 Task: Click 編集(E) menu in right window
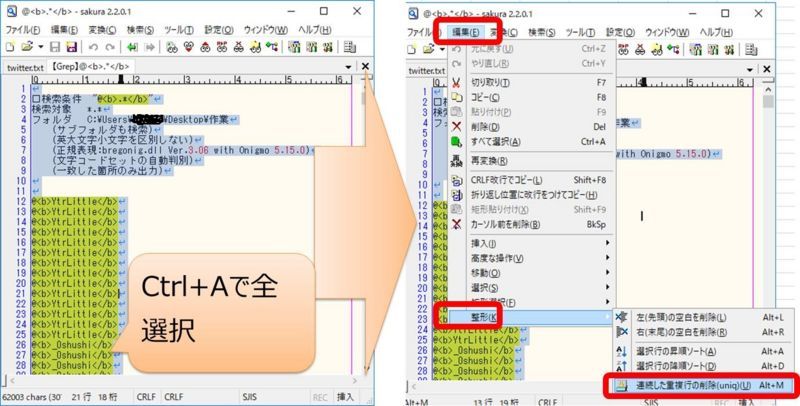pyautogui.click(x=465, y=32)
